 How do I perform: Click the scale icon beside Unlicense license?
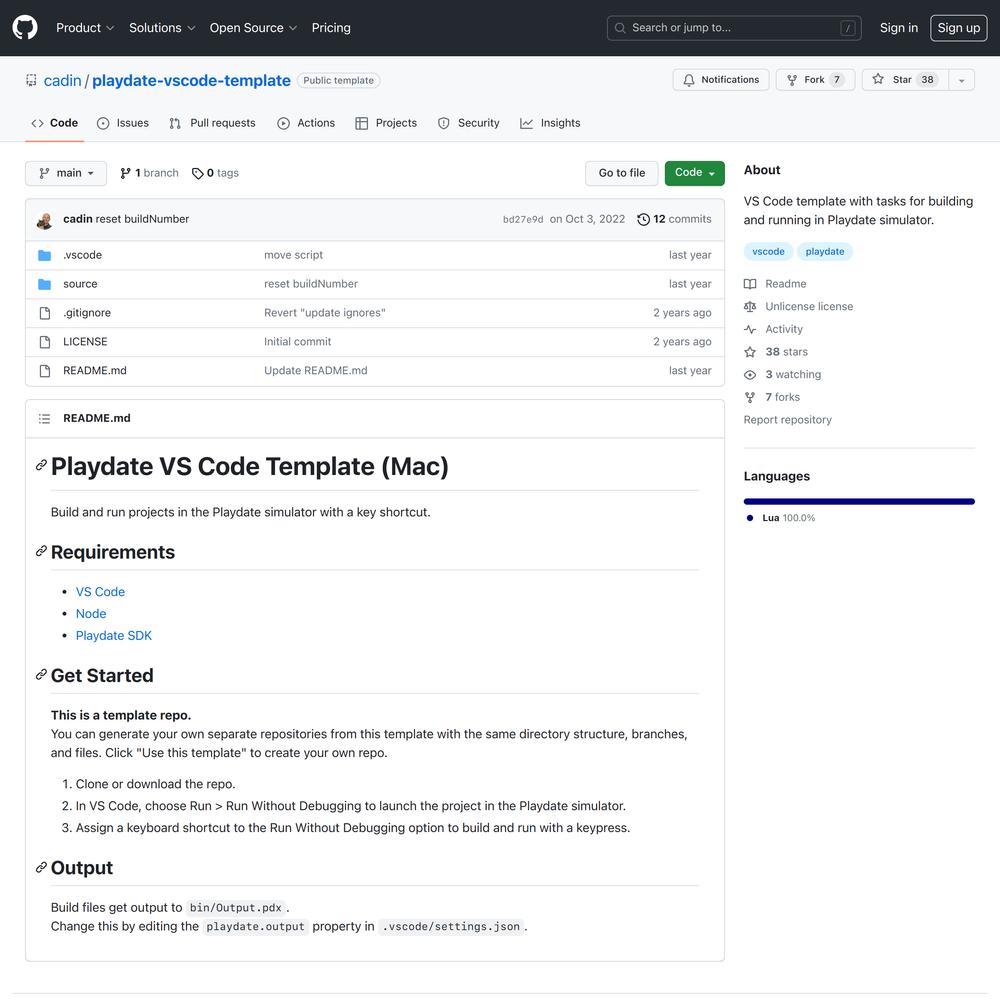pyautogui.click(x=750, y=307)
